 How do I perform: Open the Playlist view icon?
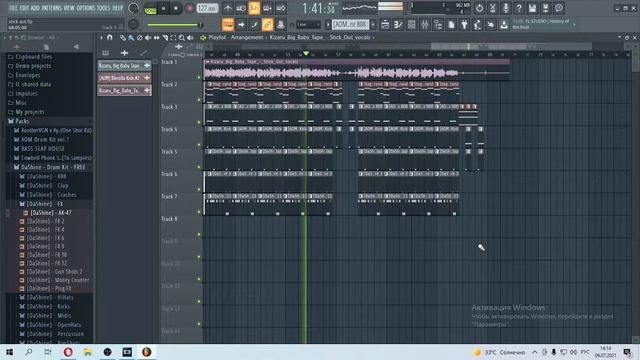[385, 25]
